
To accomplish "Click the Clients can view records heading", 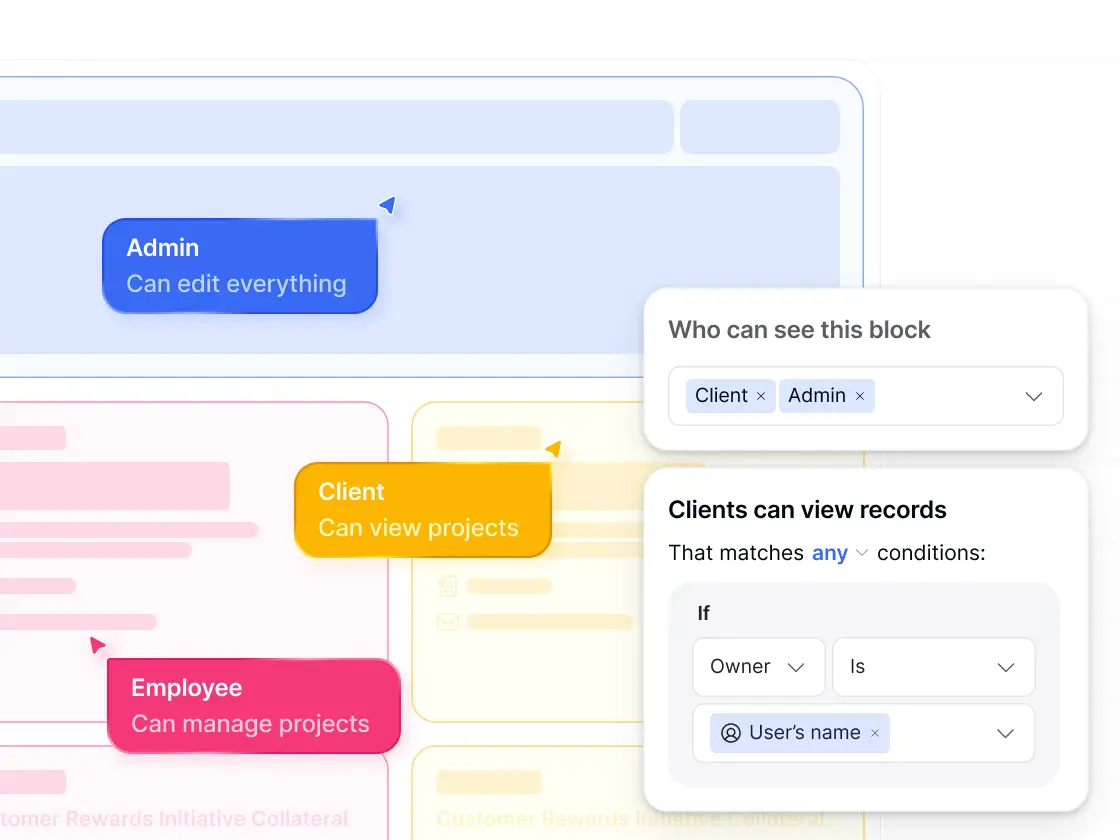I will 807,510.
